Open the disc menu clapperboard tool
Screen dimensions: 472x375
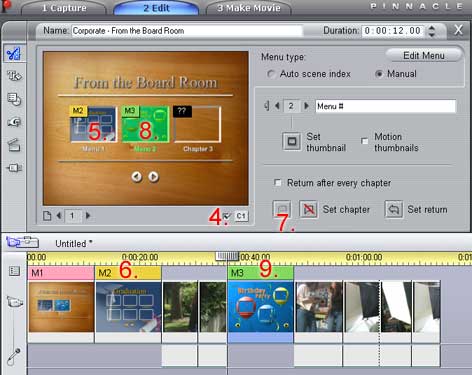14,145
